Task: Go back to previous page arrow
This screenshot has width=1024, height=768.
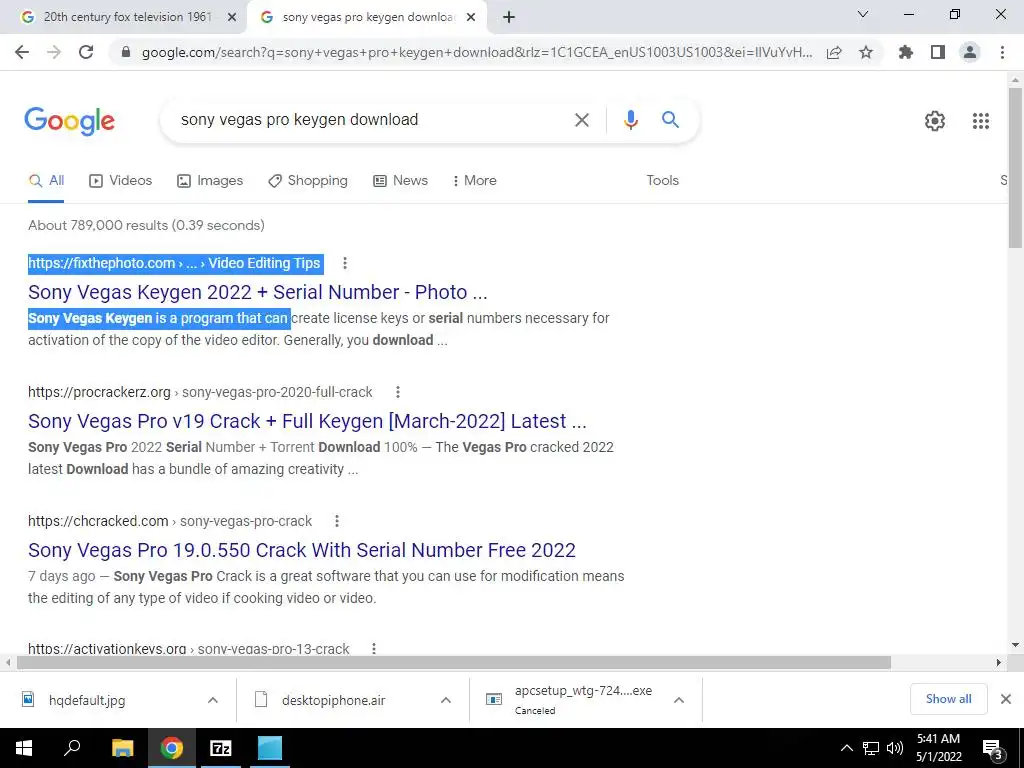Action: 22,52
